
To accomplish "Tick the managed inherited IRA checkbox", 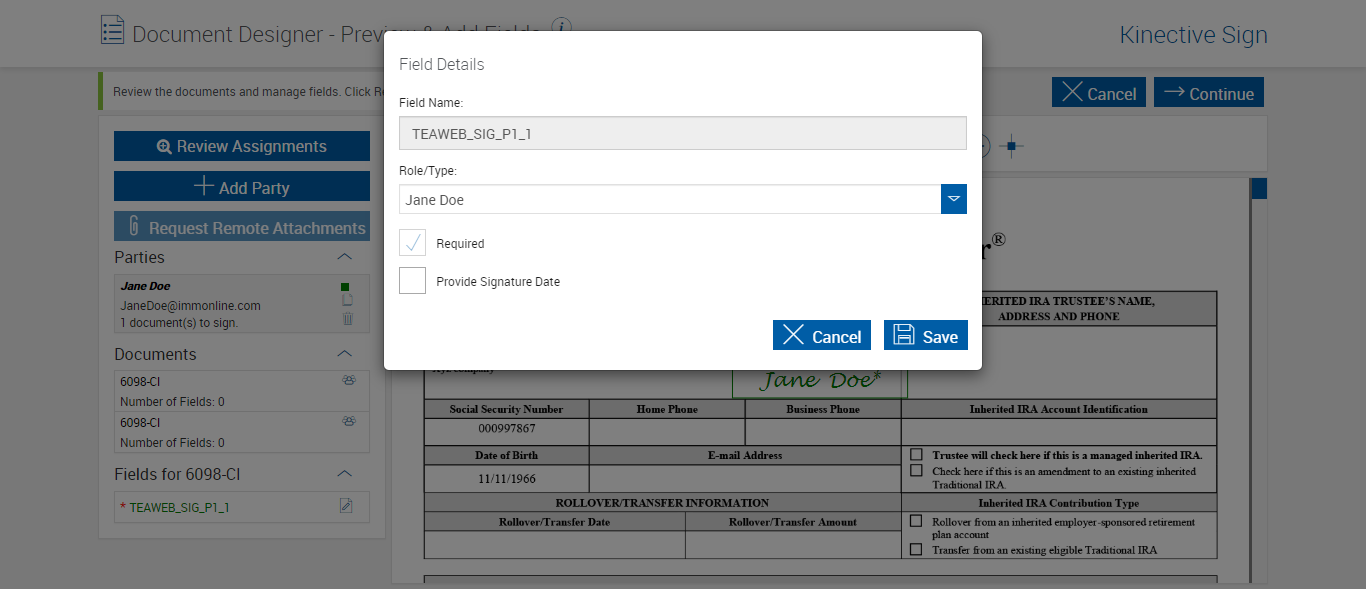I will click(x=916, y=454).
